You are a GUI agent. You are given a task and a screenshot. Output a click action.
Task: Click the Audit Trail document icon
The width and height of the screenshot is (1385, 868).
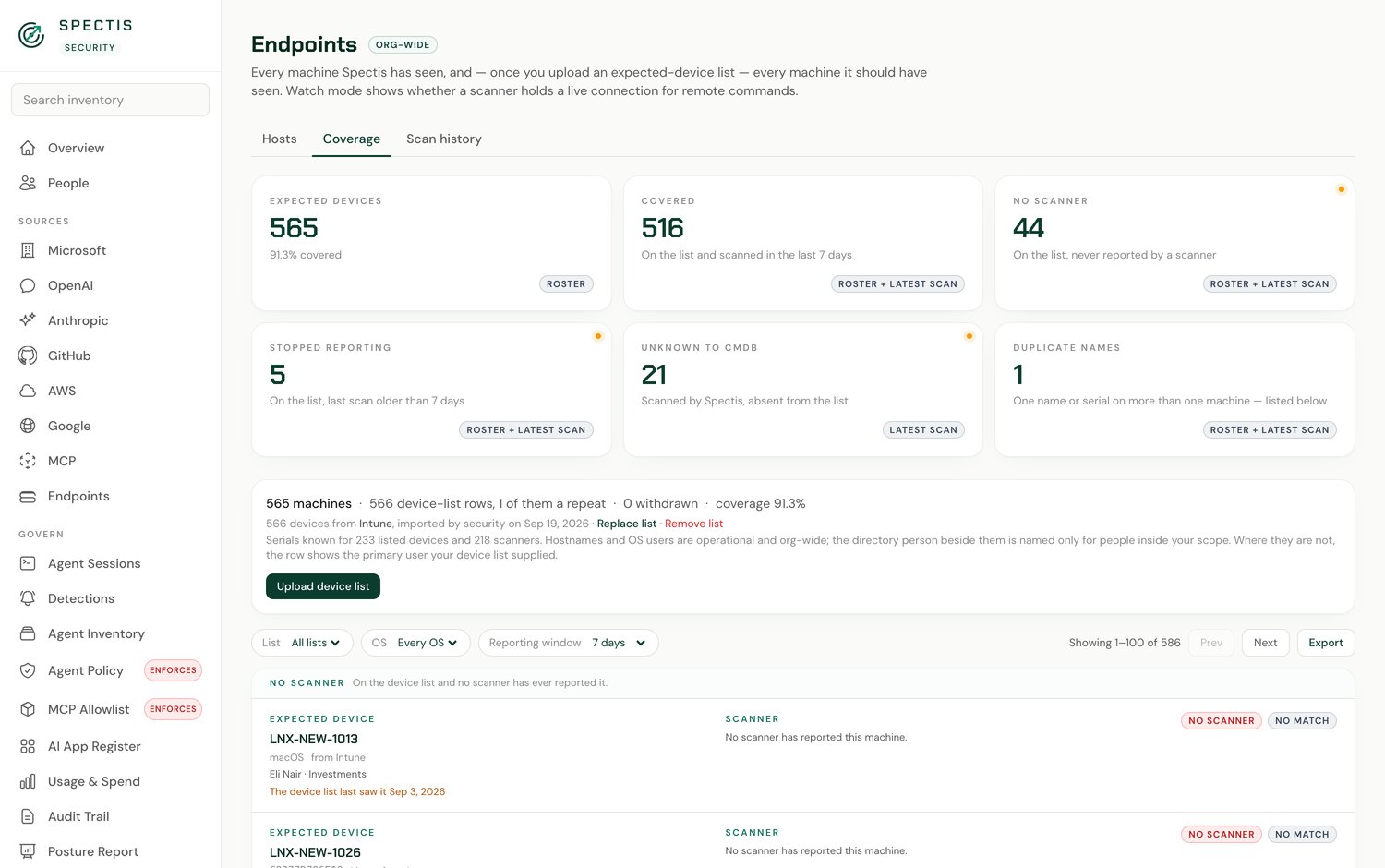28,816
